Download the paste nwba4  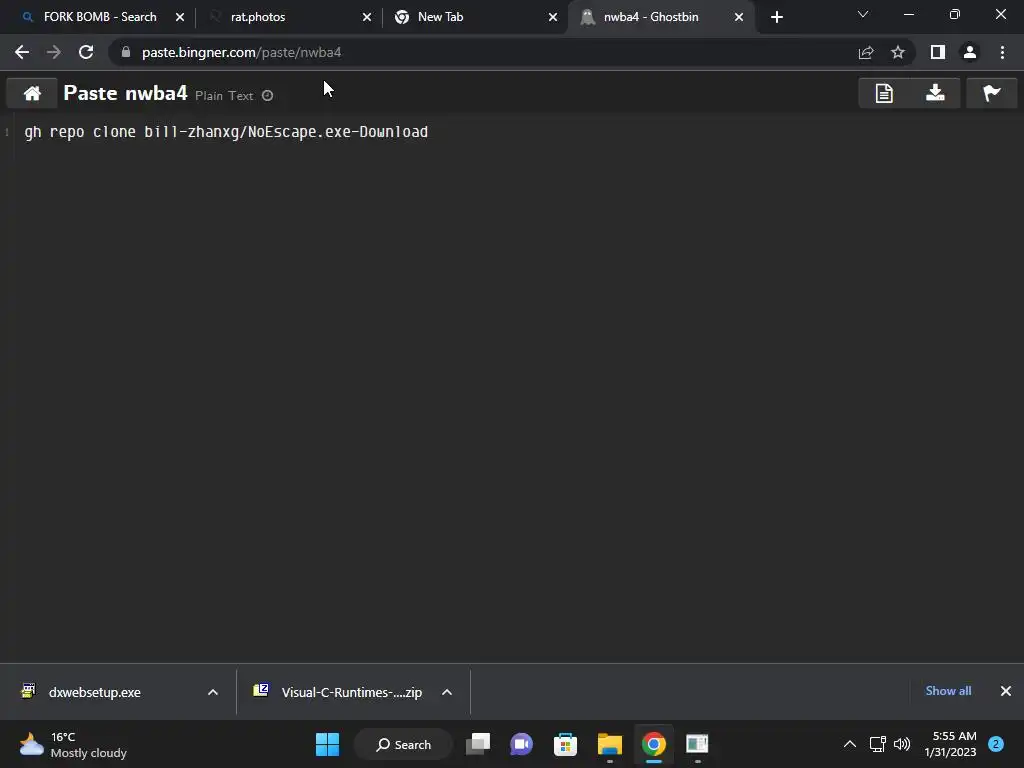[x=935, y=93]
